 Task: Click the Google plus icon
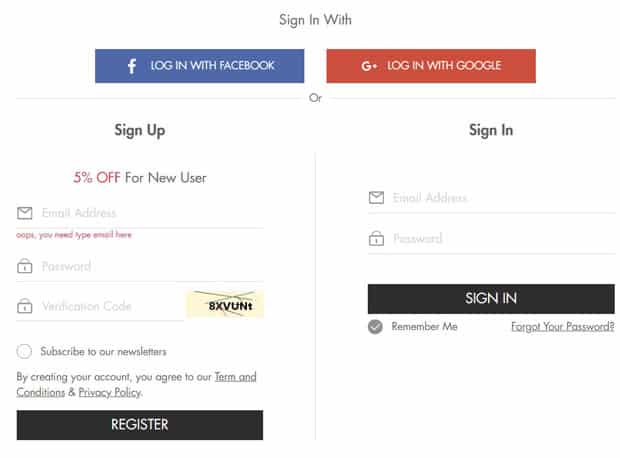tap(369, 66)
